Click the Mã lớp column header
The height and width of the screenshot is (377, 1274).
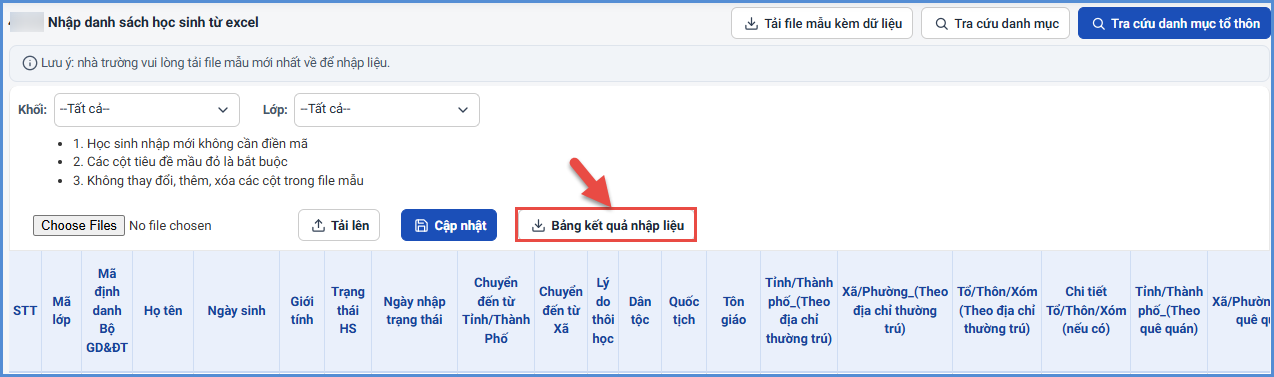pyautogui.click(x=62, y=311)
